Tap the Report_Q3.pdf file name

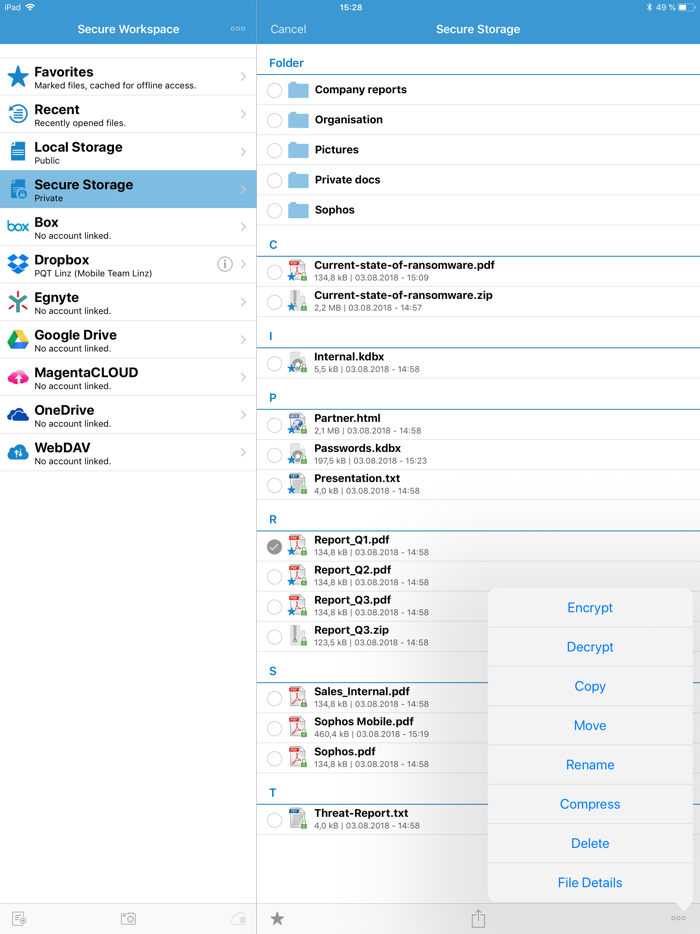[353, 600]
